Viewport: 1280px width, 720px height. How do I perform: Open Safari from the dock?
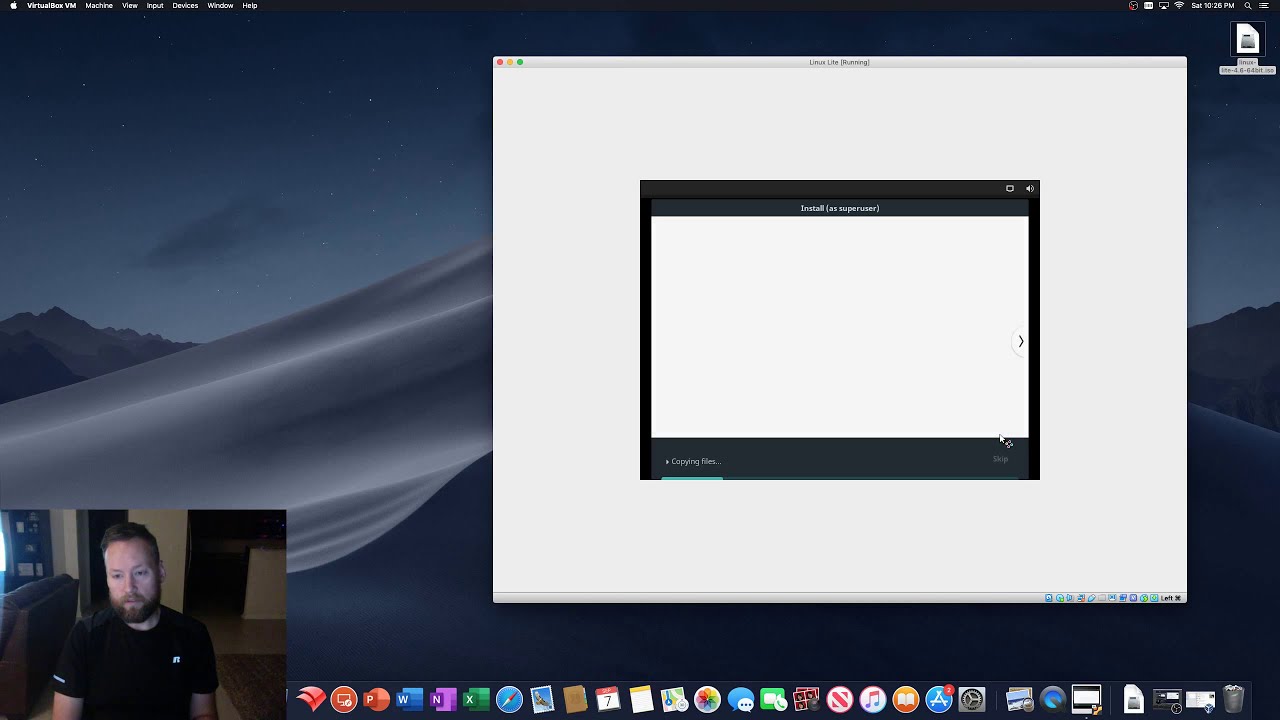click(x=509, y=700)
